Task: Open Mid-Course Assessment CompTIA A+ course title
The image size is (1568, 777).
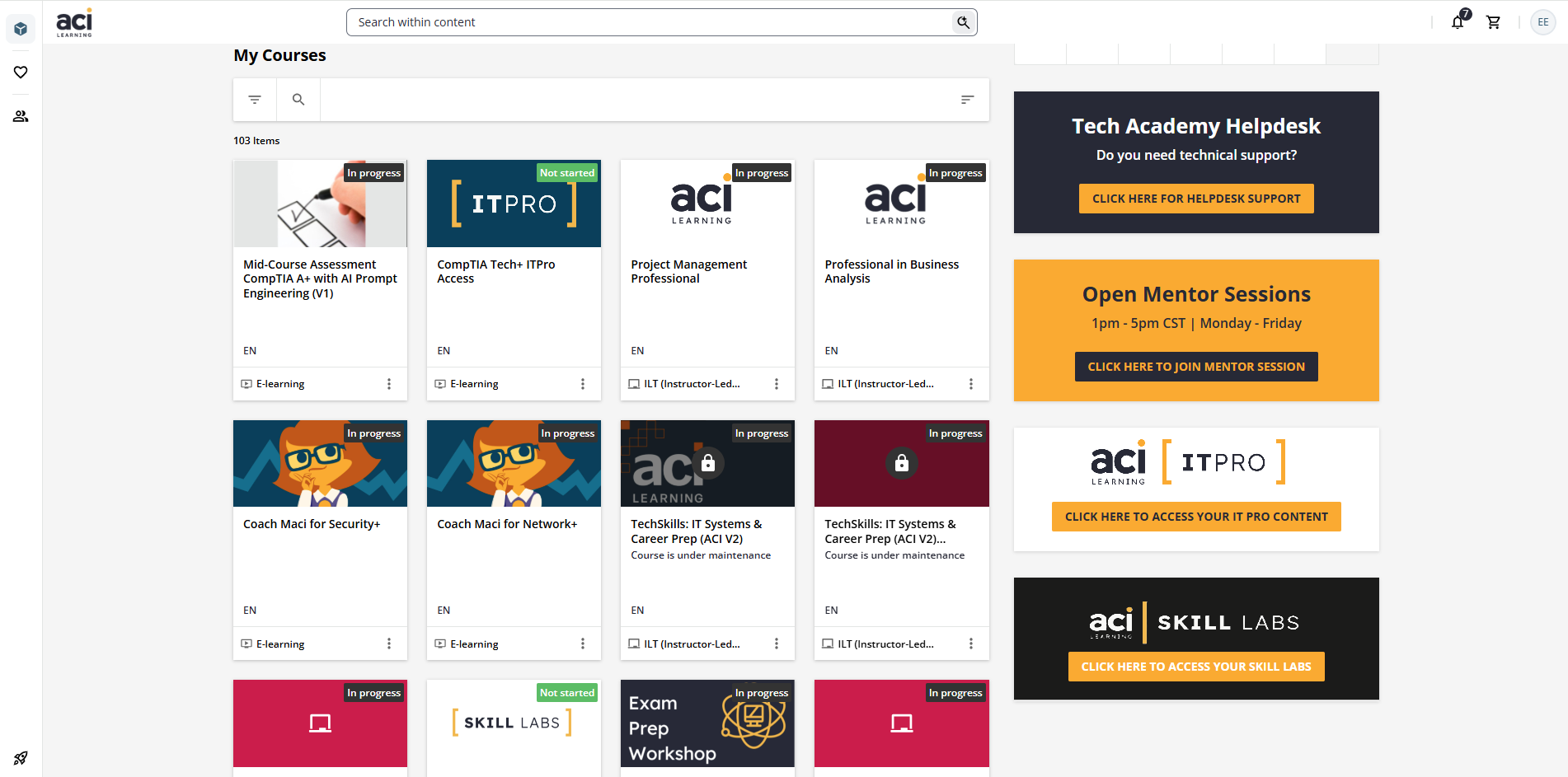Action: tap(320, 279)
